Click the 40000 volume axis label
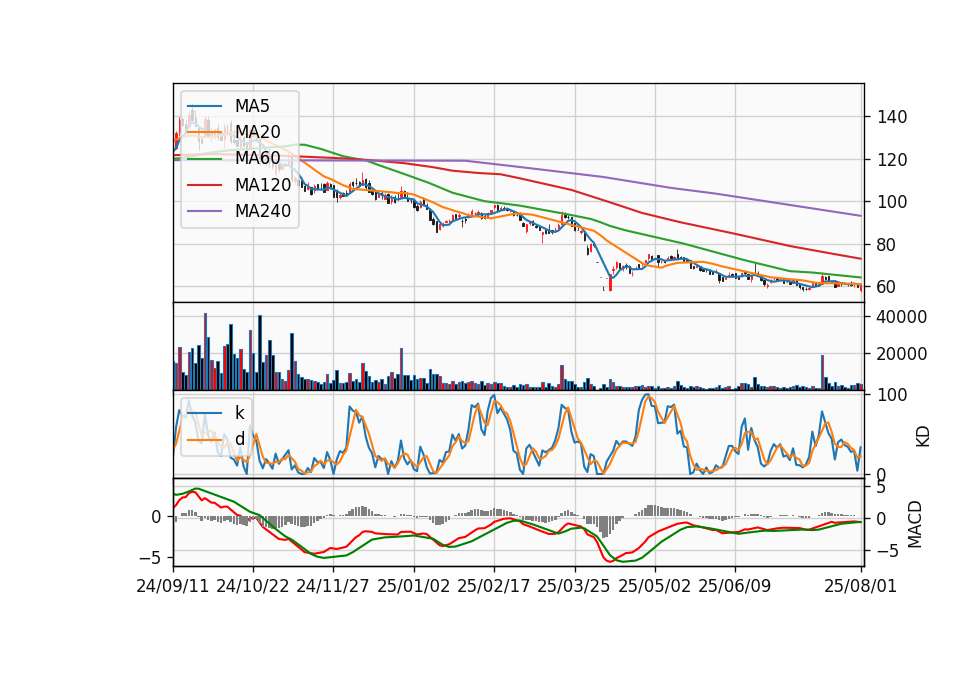 (902, 317)
